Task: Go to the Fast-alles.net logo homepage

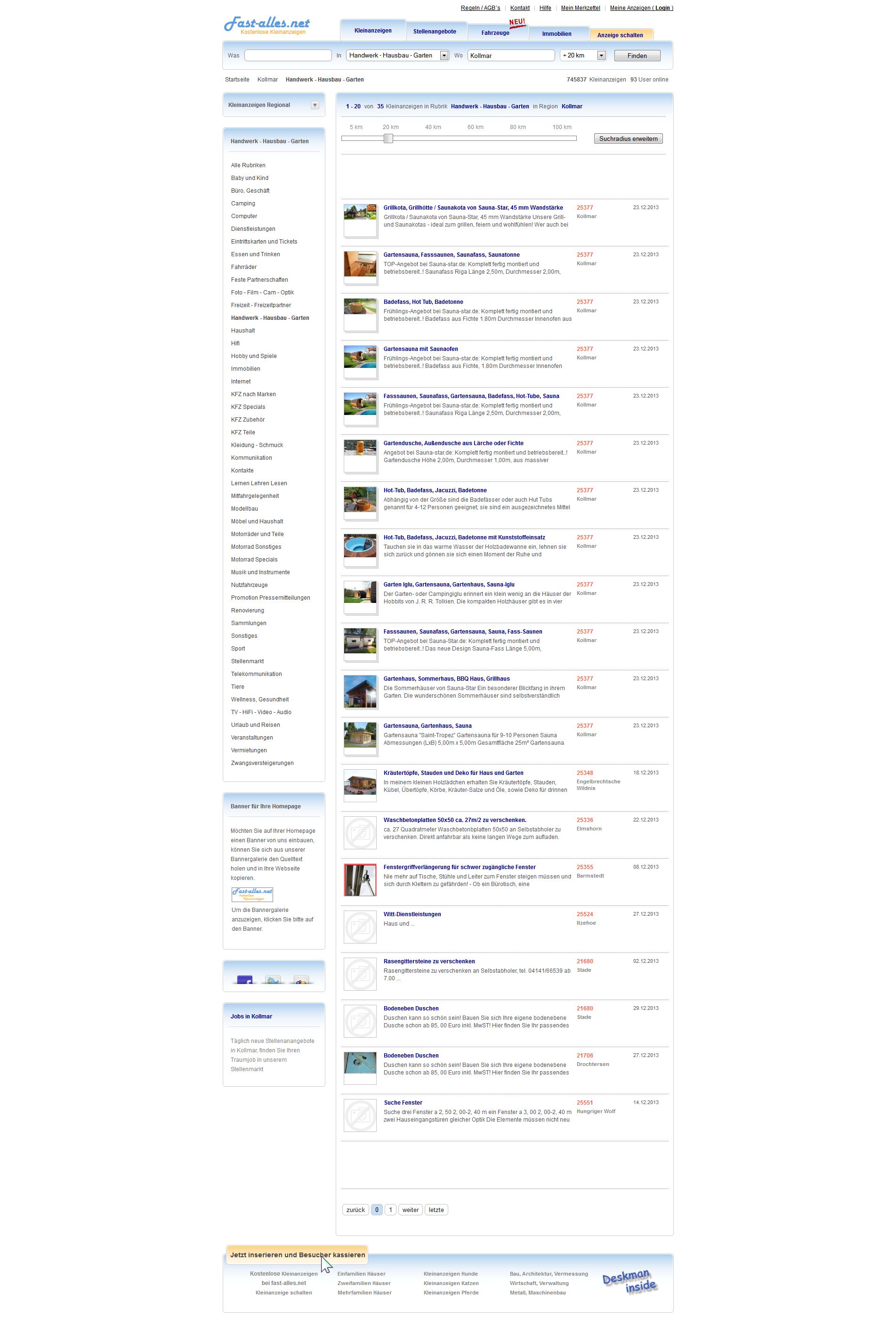Action: [267, 25]
